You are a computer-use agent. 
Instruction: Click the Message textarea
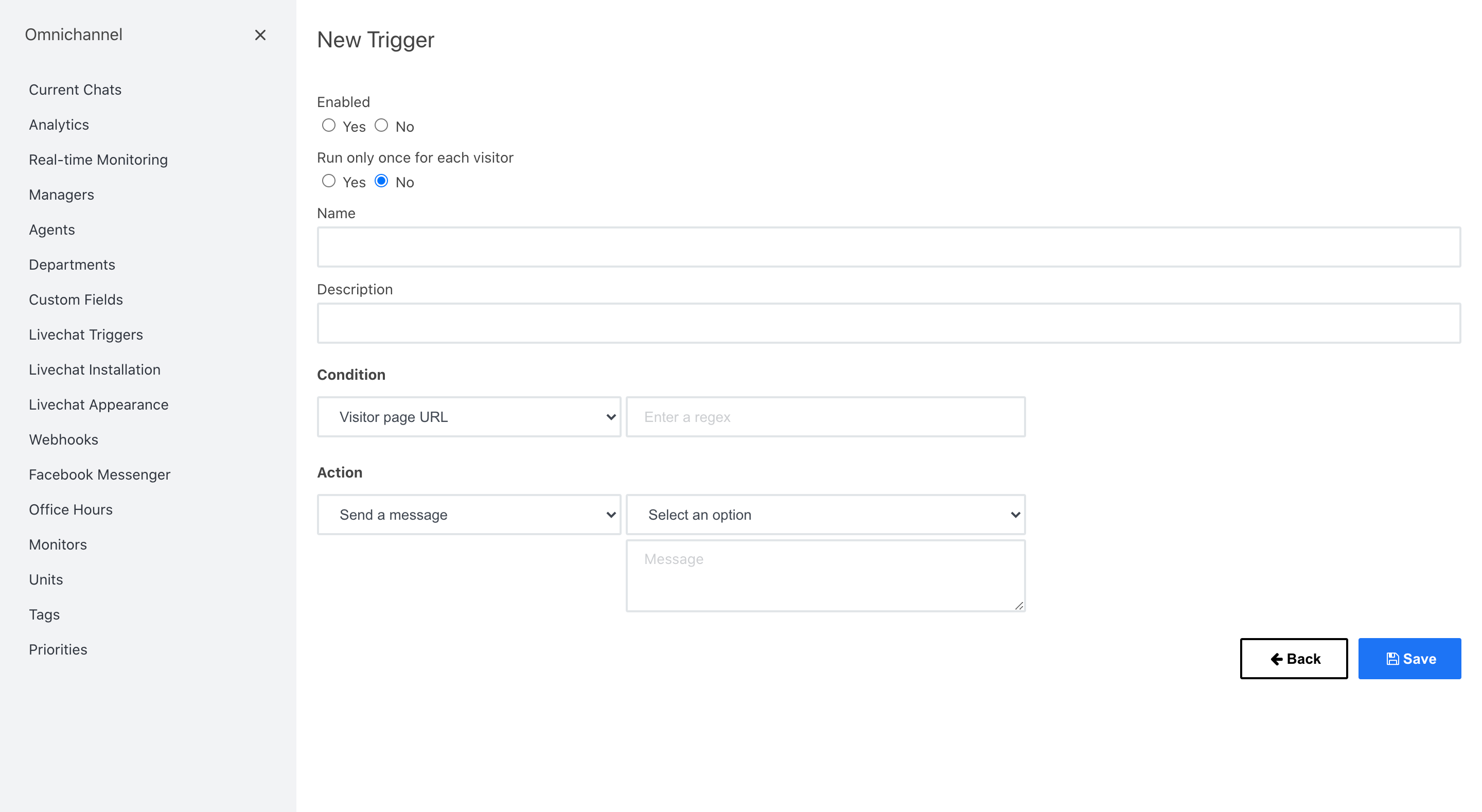tap(825, 575)
